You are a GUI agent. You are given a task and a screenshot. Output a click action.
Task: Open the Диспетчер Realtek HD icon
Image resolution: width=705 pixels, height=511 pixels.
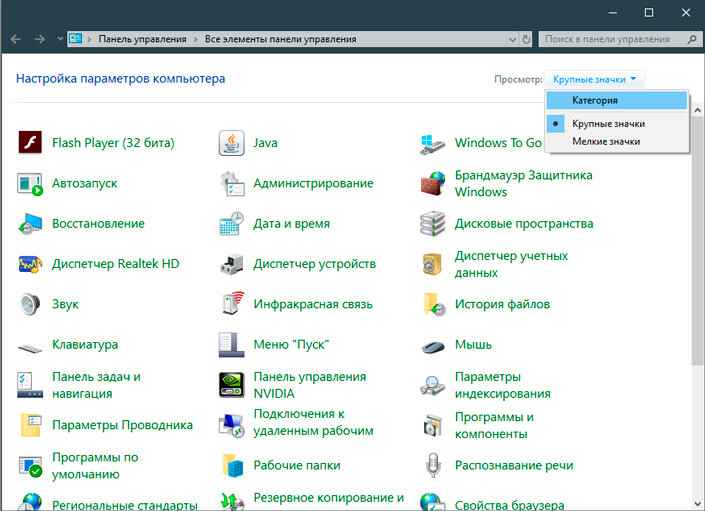point(30,264)
